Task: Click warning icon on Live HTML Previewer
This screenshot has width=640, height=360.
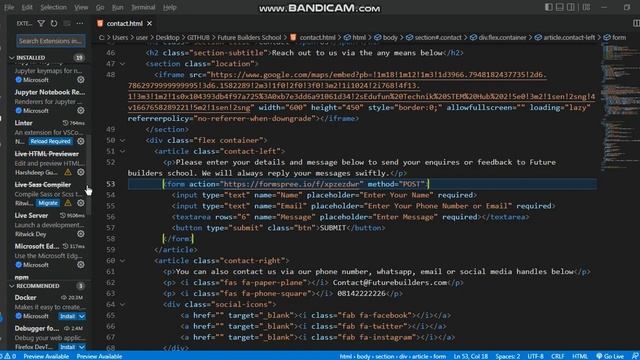Action: (68, 172)
